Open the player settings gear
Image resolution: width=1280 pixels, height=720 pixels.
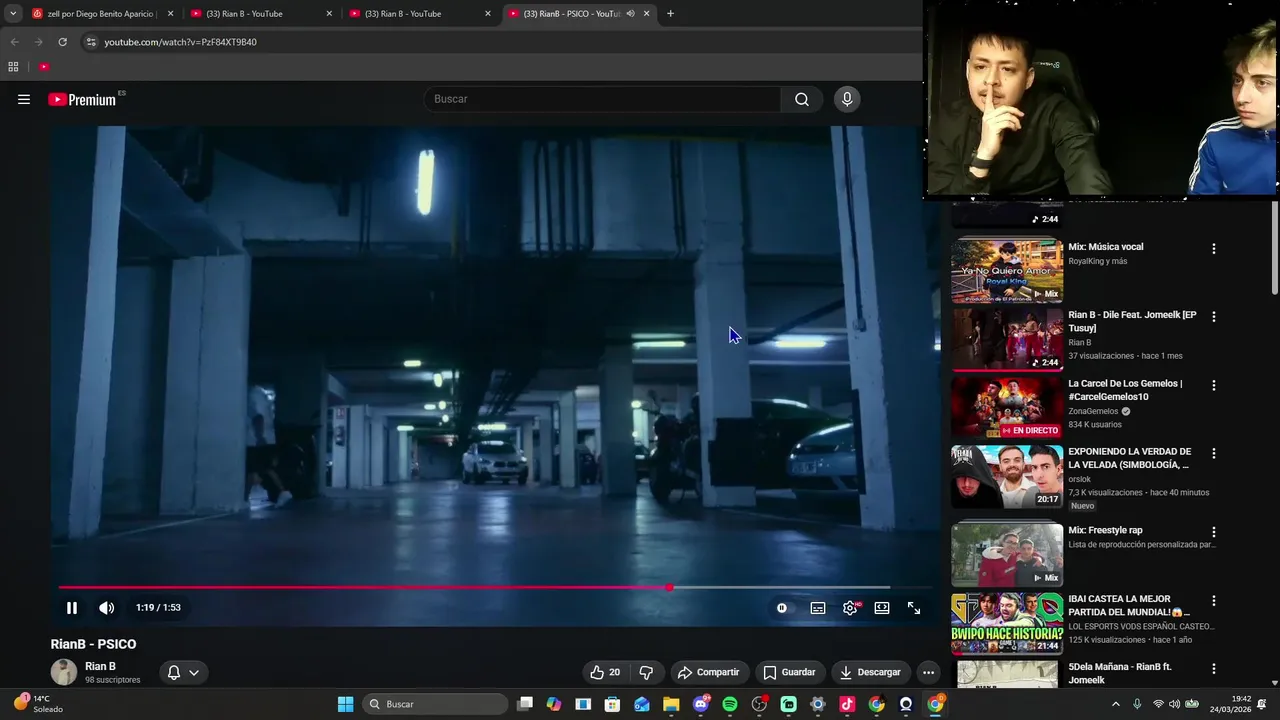click(850, 608)
